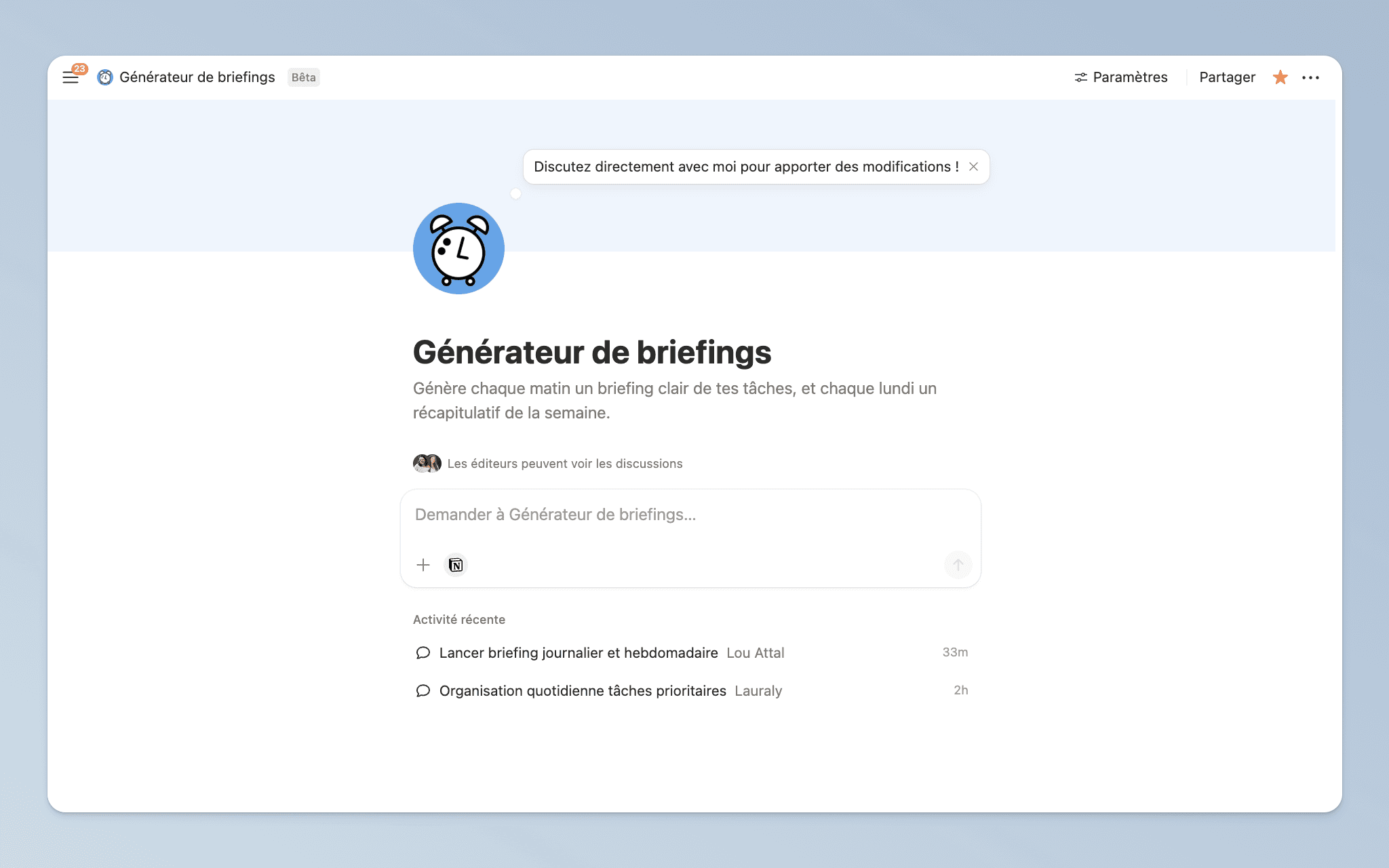Open the alarm clock agent icon
Image resolution: width=1389 pixels, height=868 pixels.
click(458, 248)
